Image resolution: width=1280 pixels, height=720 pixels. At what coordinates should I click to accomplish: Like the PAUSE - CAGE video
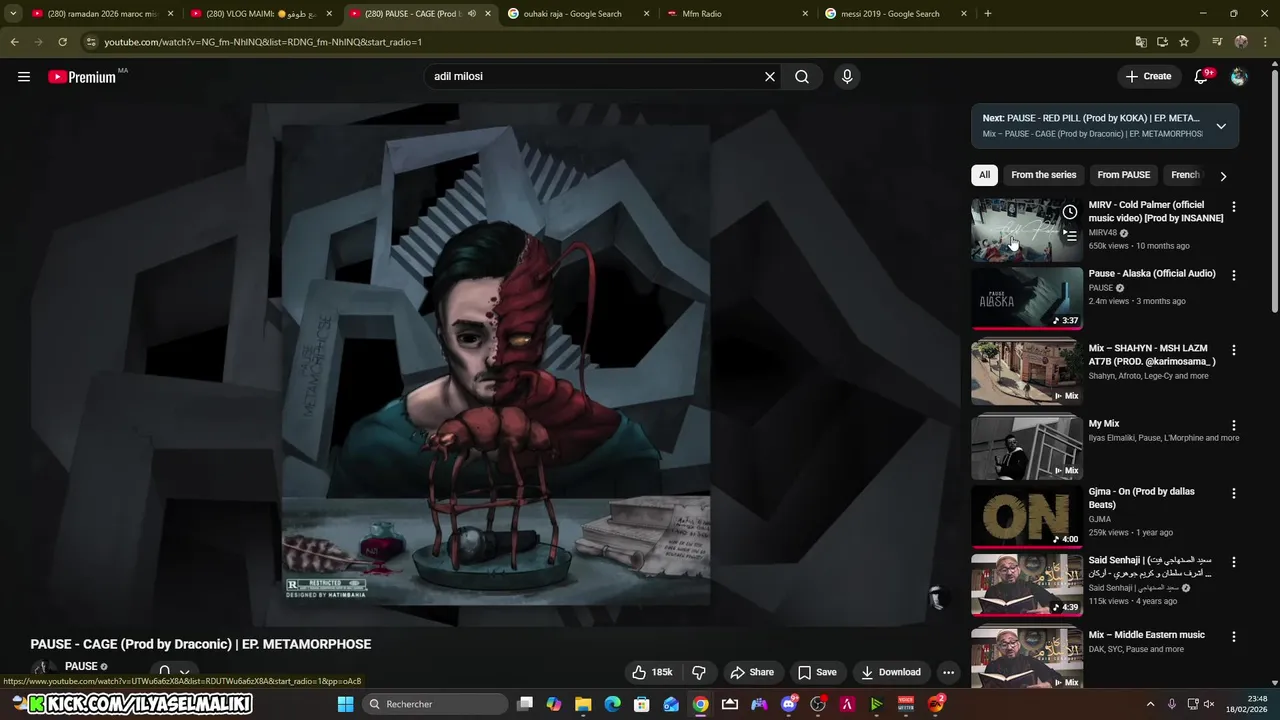point(652,672)
